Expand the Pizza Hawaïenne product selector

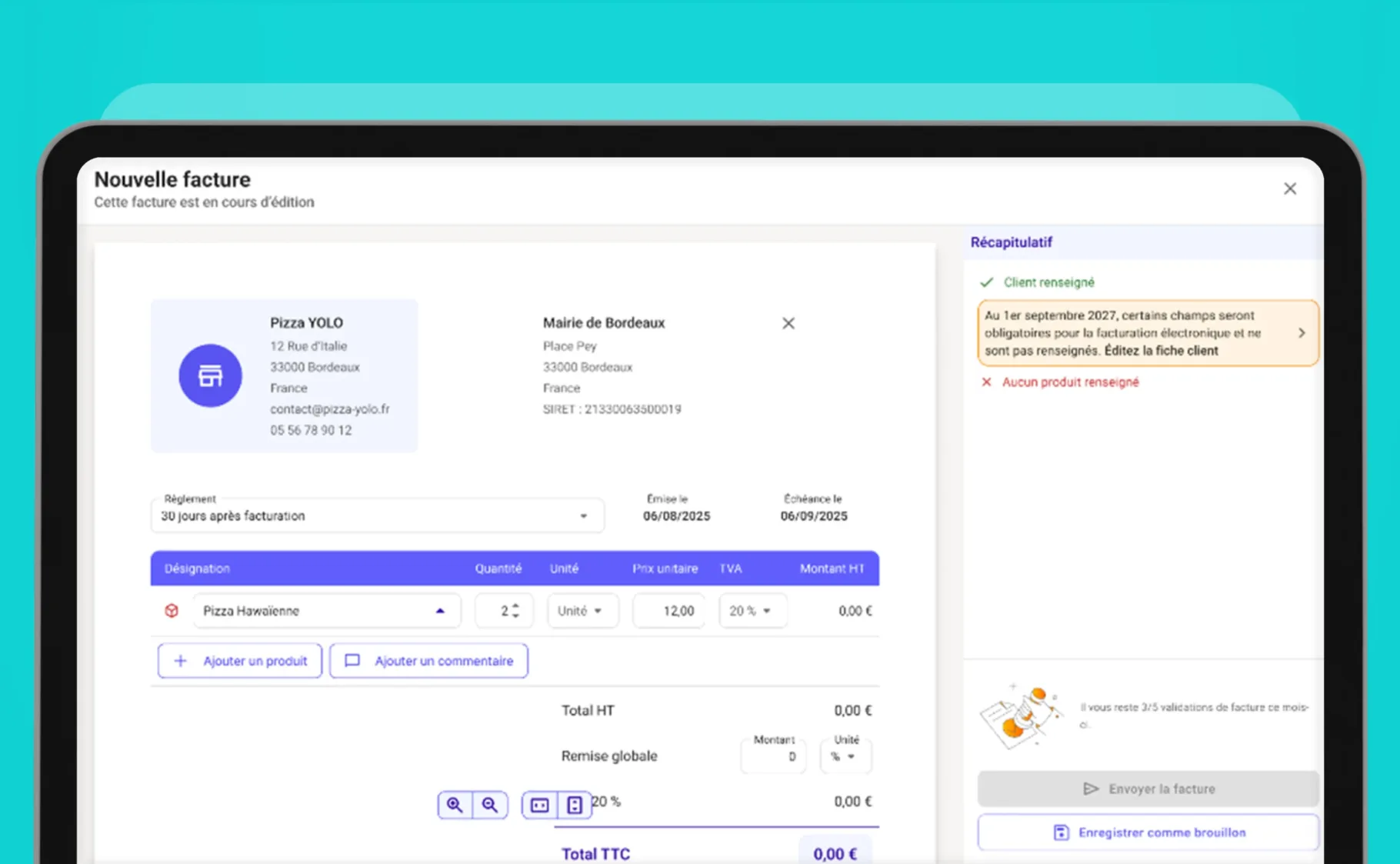pos(440,611)
